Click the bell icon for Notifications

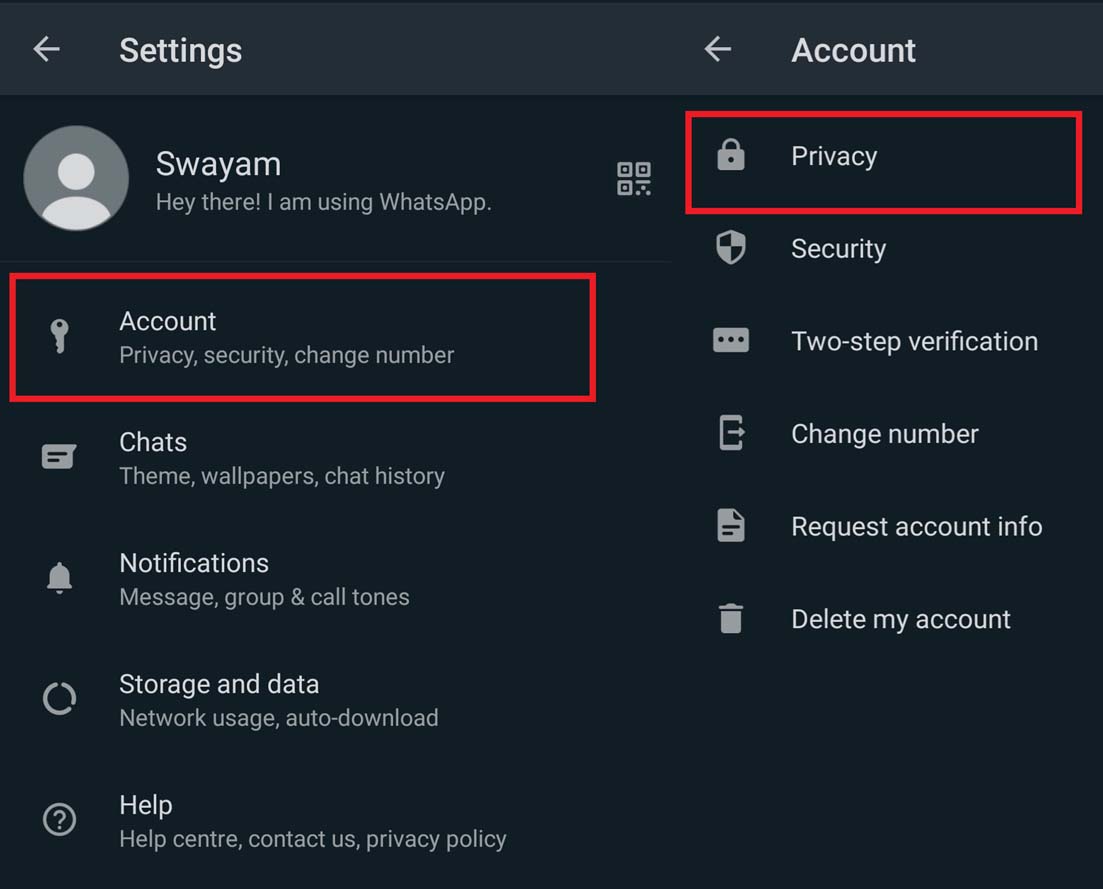click(x=59, y=578)
